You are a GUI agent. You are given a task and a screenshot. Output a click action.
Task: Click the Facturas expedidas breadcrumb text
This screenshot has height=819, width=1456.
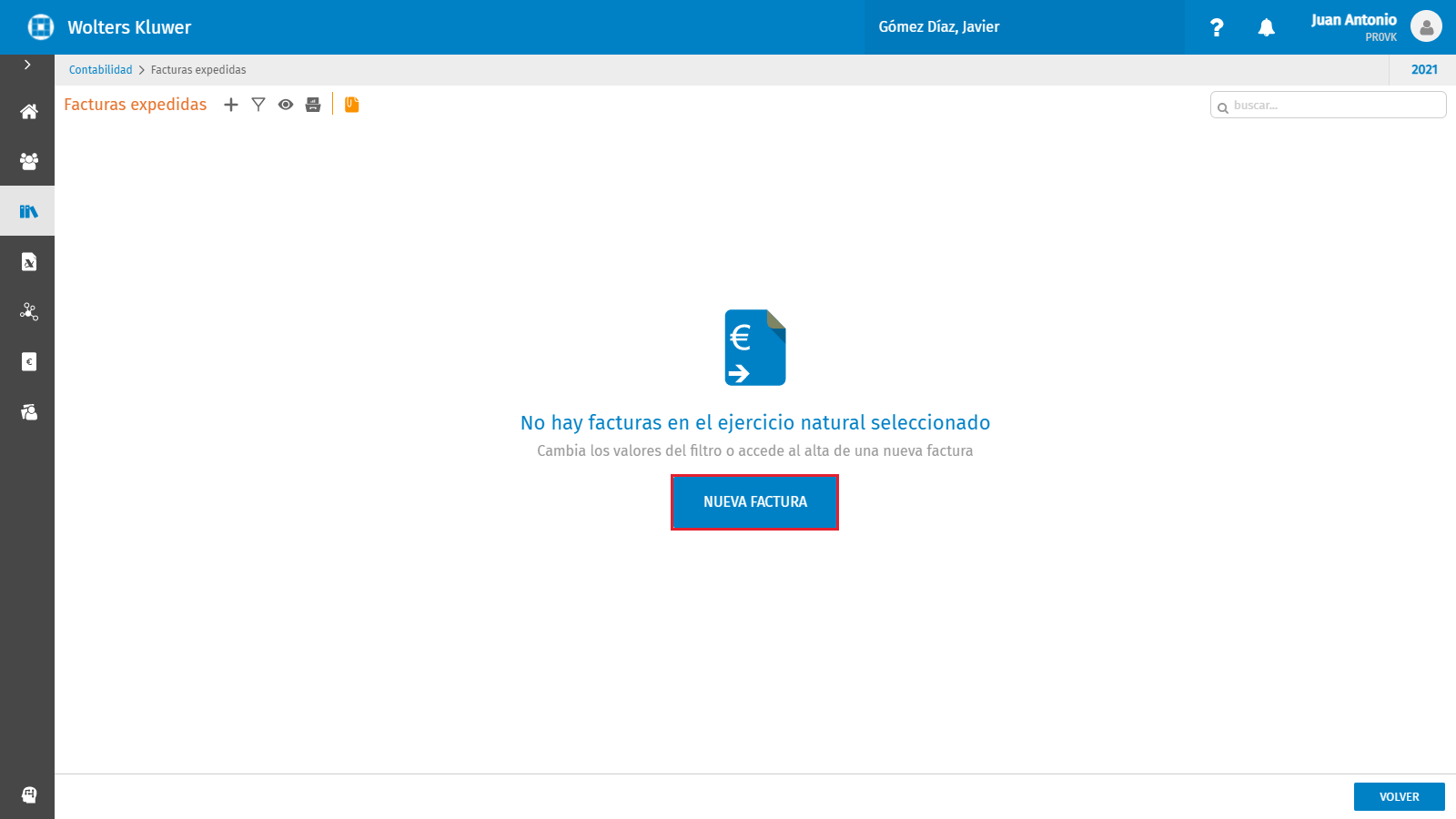click(x=198, y=69)
